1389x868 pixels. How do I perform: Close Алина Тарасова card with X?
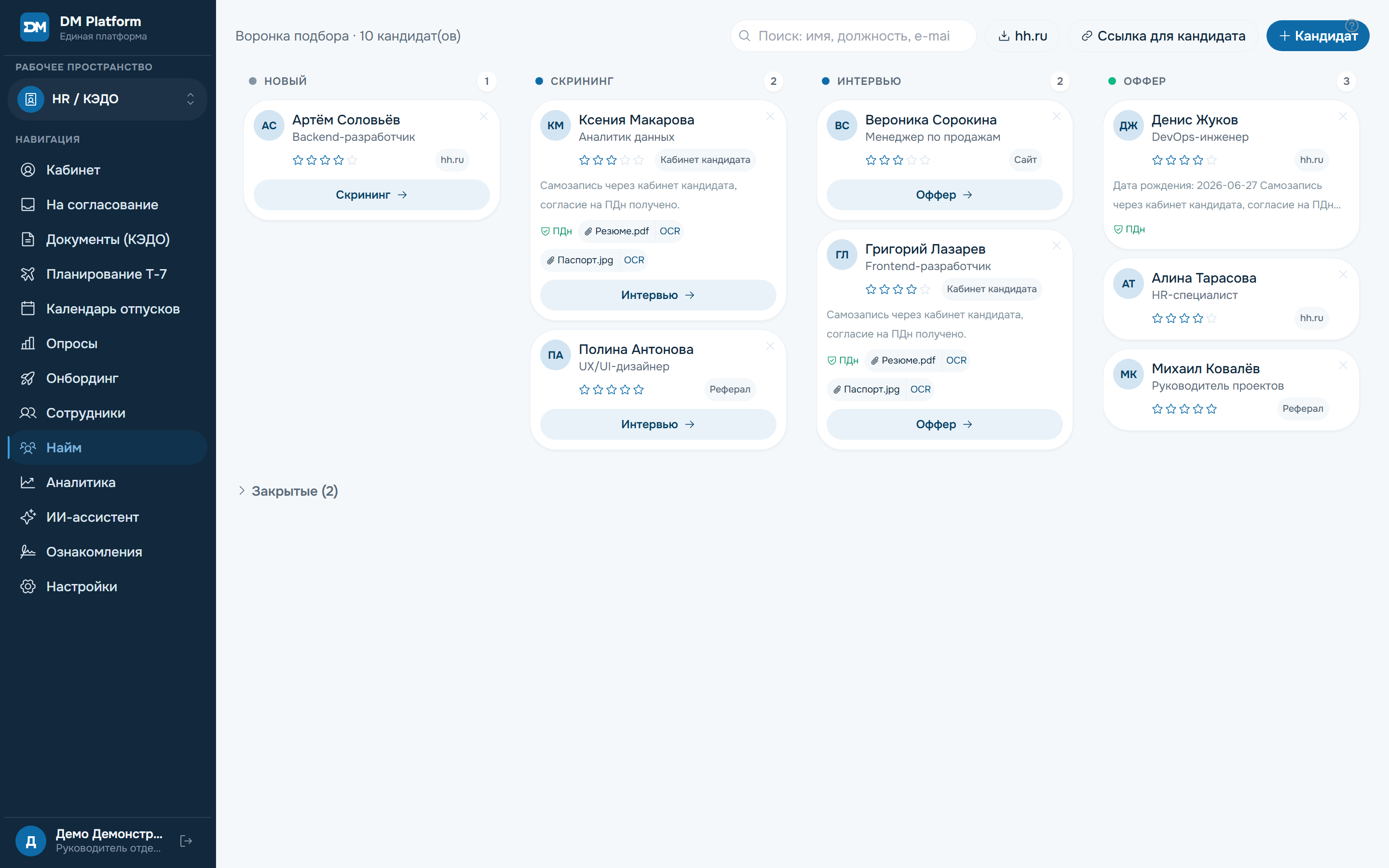click(1343, 274)
